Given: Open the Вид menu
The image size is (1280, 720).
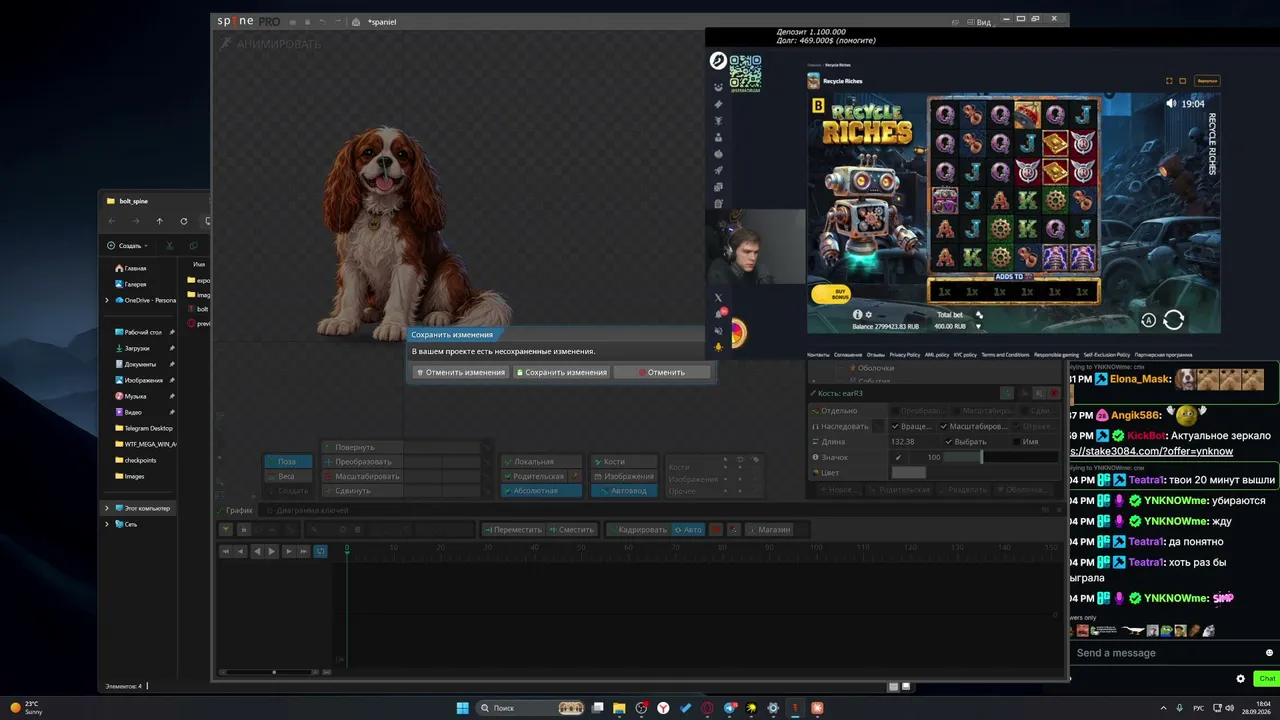Looking at the screenshot, I should tap(984, 21).
